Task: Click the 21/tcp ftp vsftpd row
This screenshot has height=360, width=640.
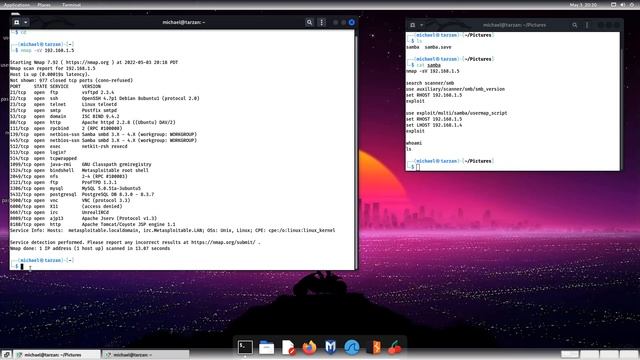Action: click(62, 92)
